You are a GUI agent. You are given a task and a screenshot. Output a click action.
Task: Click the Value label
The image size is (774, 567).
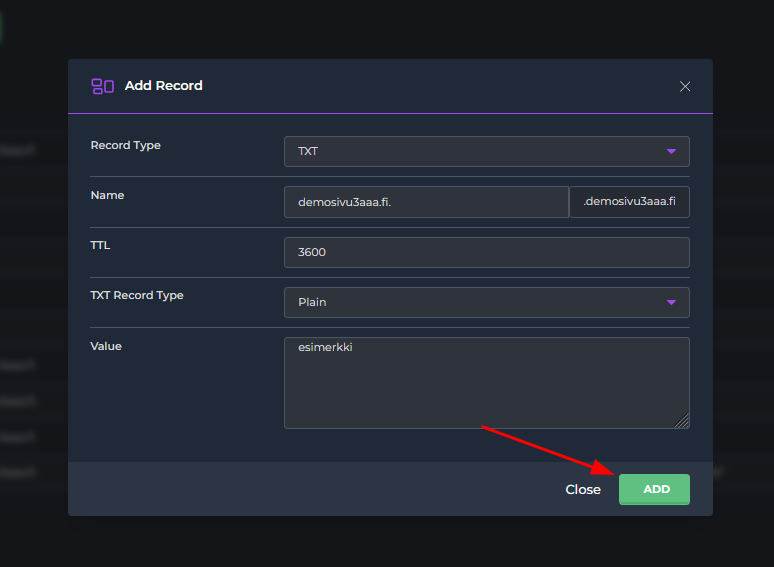click(x=106, y=346)
